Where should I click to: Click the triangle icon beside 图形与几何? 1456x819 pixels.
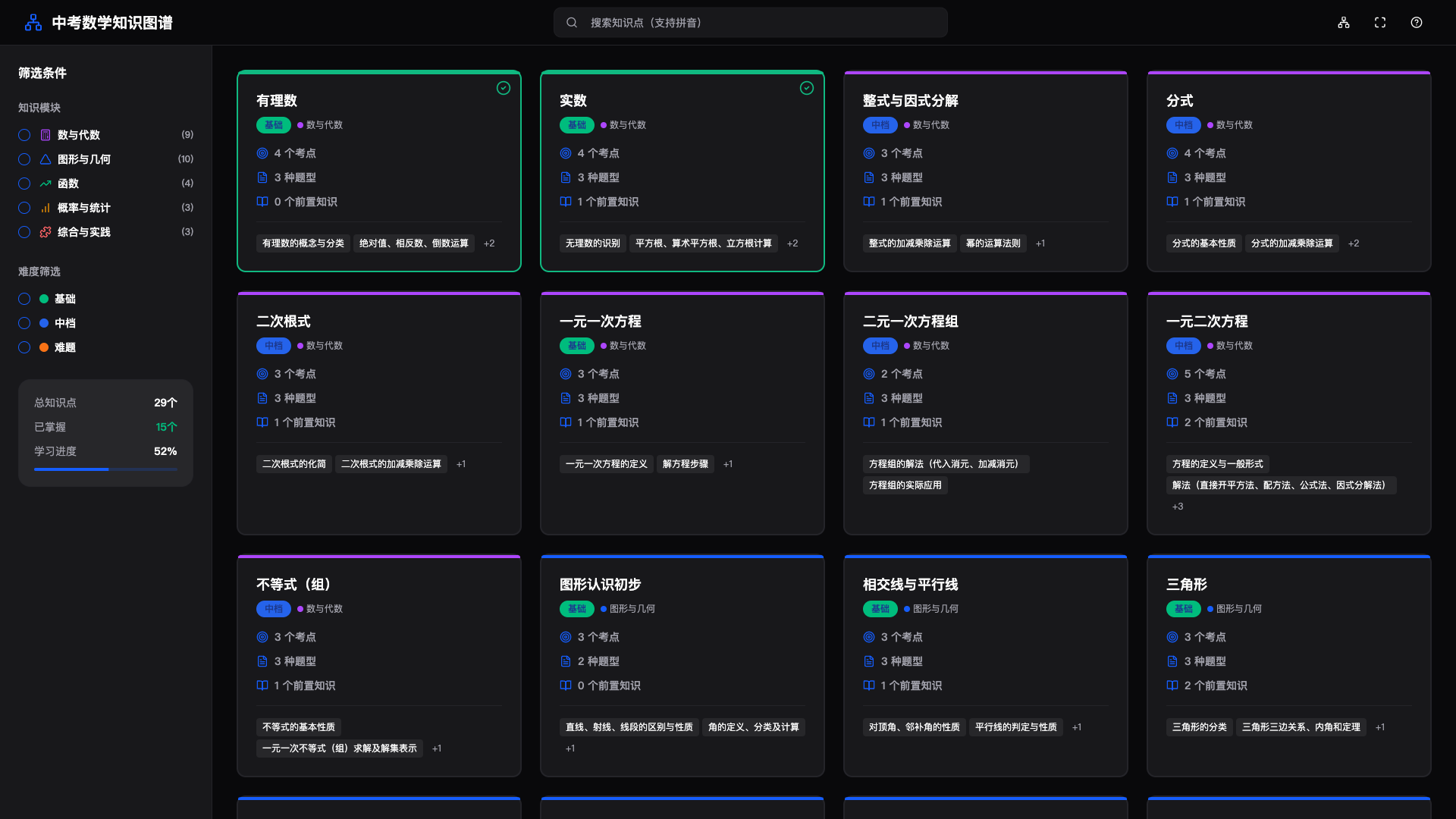[x=45, y=159]
